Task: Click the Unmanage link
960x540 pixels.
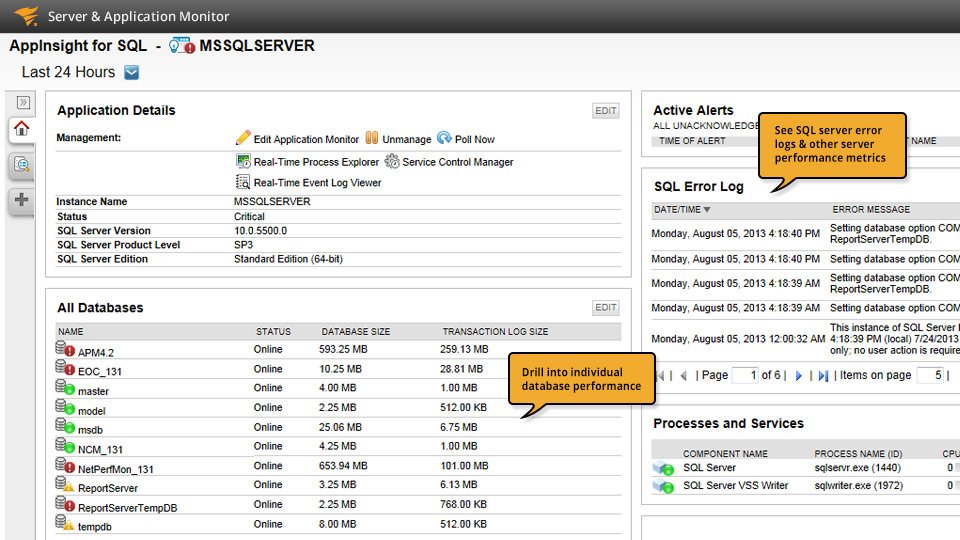Action: click(407, 140)
